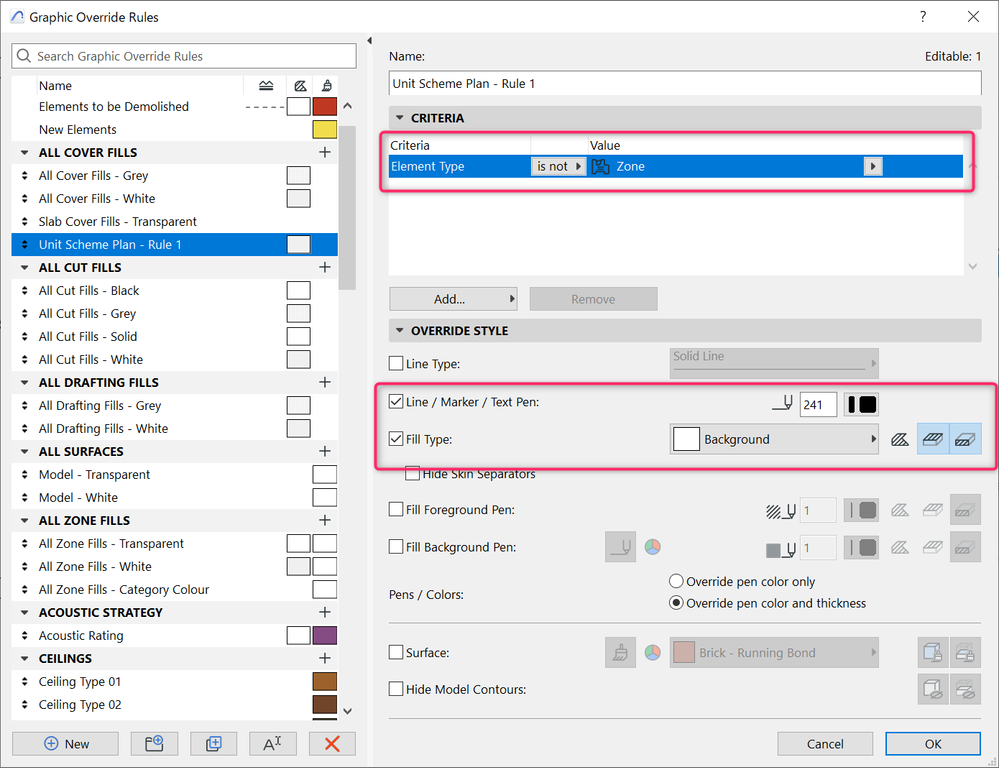Click cover fill icon in Fill Foreground Pen row

click(x=933, y=510)
